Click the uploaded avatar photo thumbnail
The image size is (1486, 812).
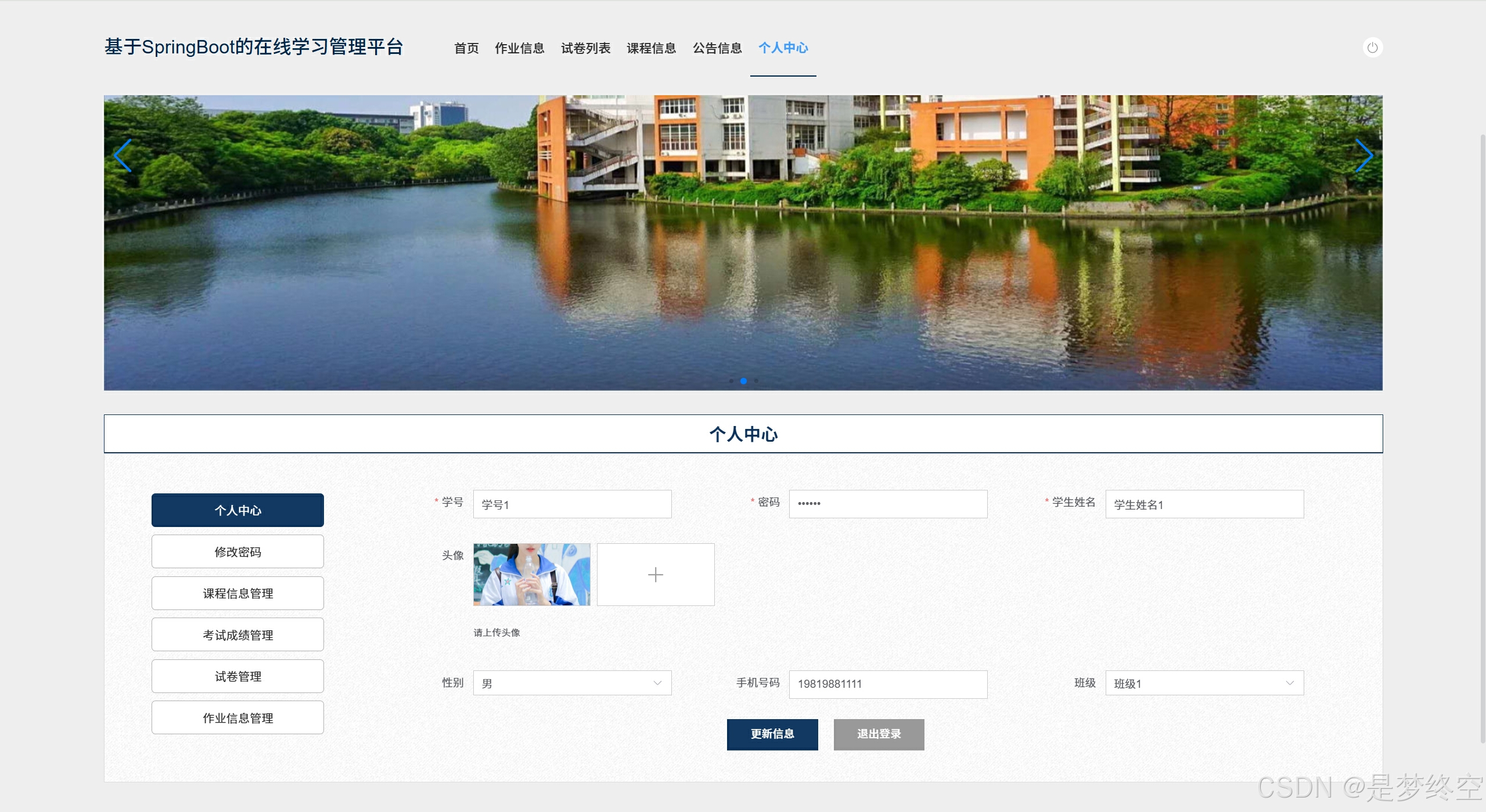(531, 575)
